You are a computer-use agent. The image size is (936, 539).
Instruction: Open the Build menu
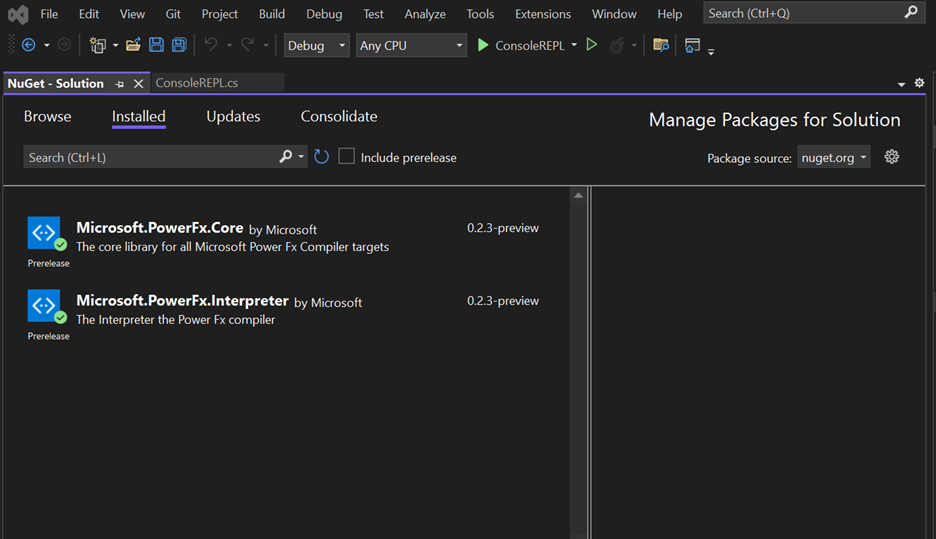pyautogui.click(x=272, y=14)
